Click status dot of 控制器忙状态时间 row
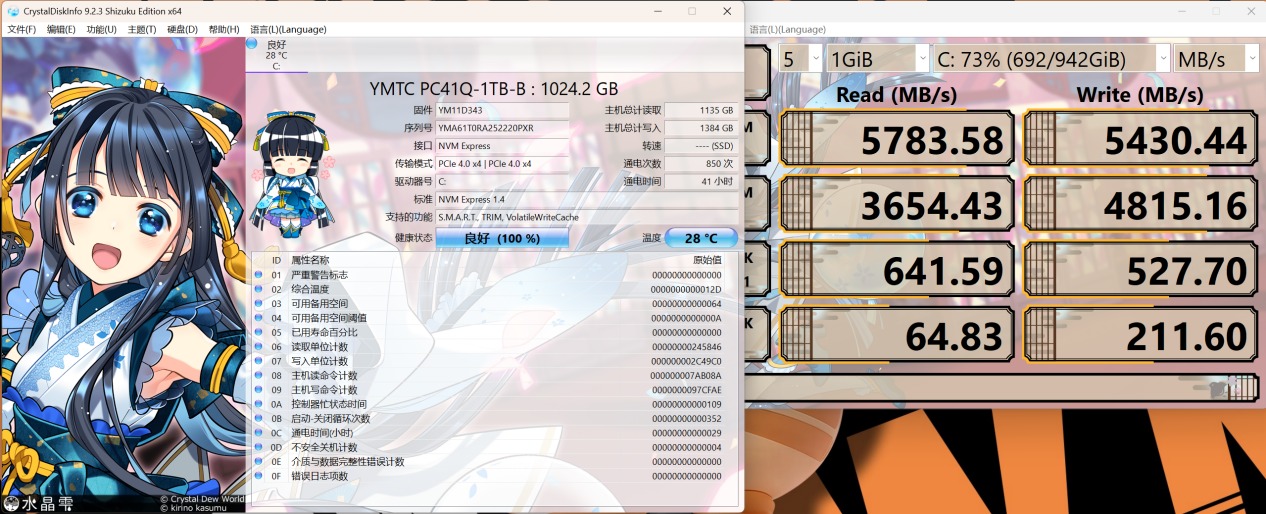The height and width of the screenshot is (514, 1266). coord(258,404)
